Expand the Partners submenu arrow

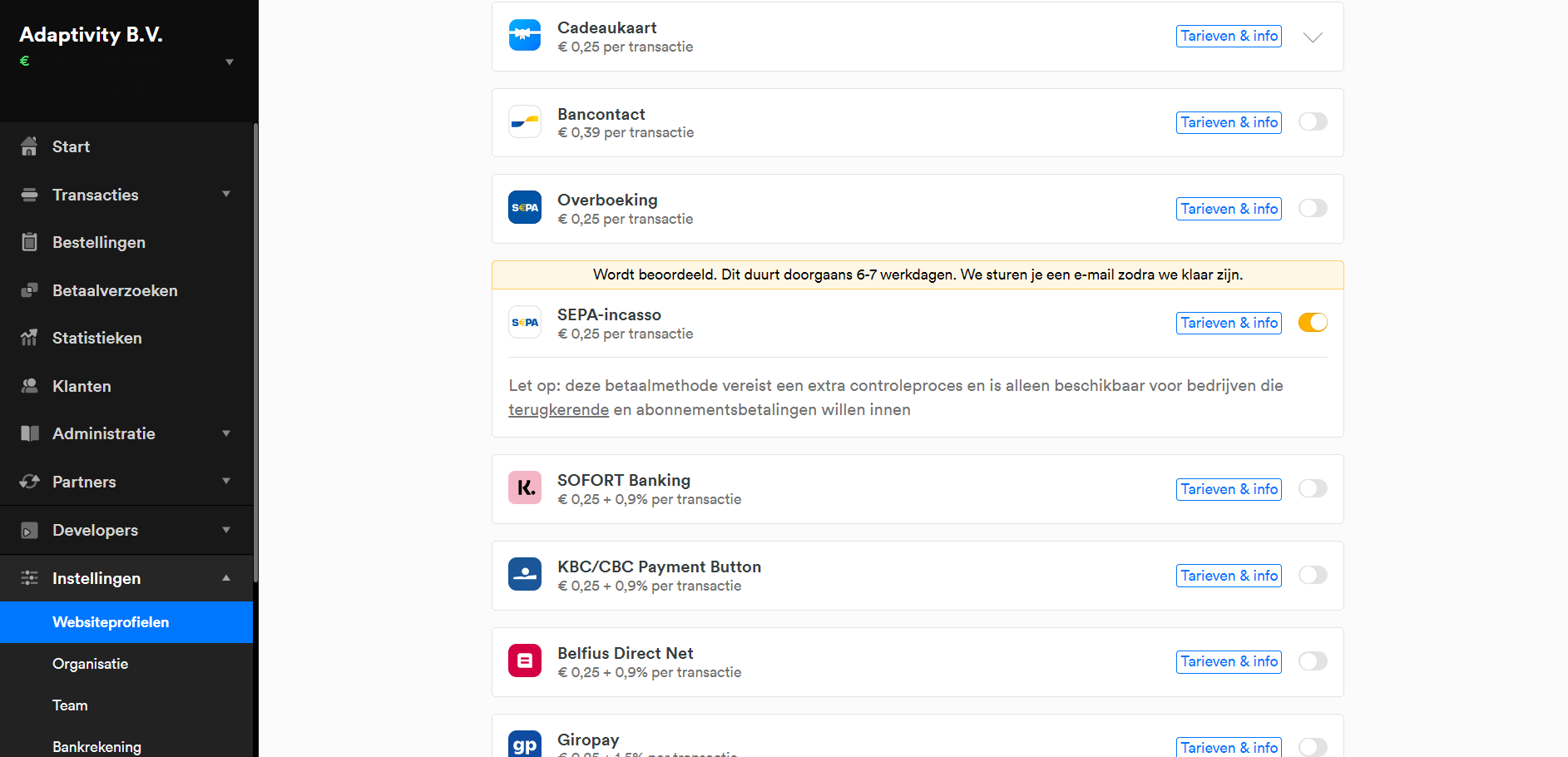click(226, 481)
